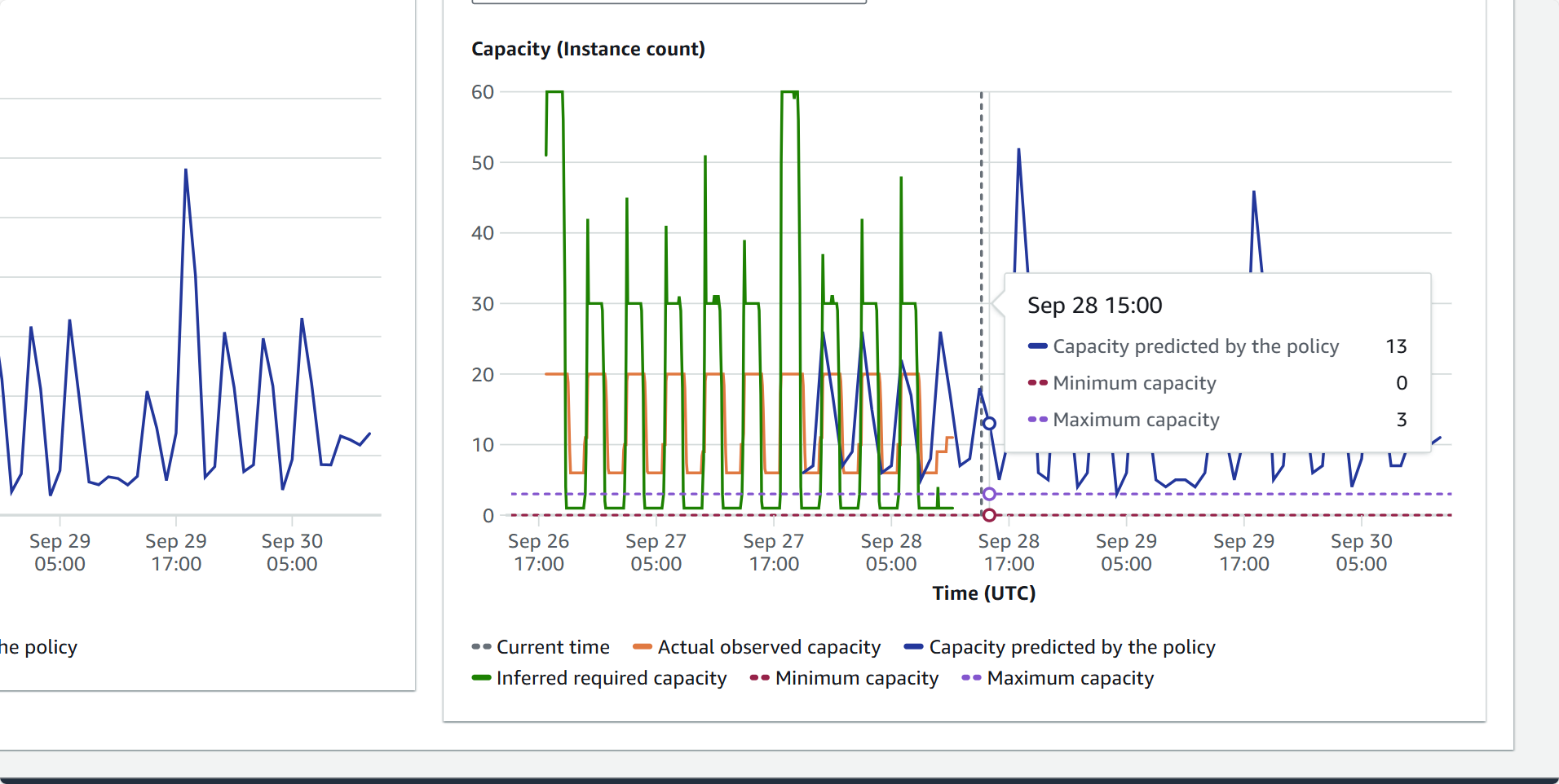Click the predicted capacity value 13 in the tooltip
Viewport: 1559px width, 784px height.
coord(1396,346)
